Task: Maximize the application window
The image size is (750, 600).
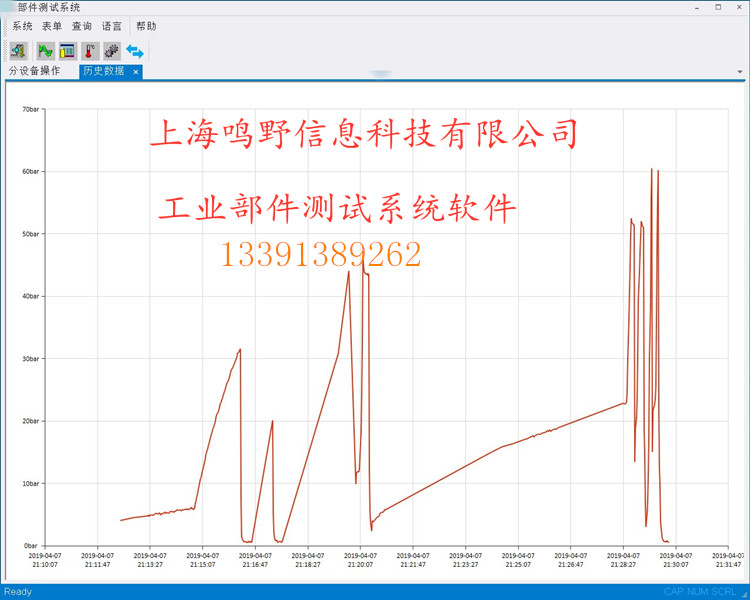Action: [716, 7]
